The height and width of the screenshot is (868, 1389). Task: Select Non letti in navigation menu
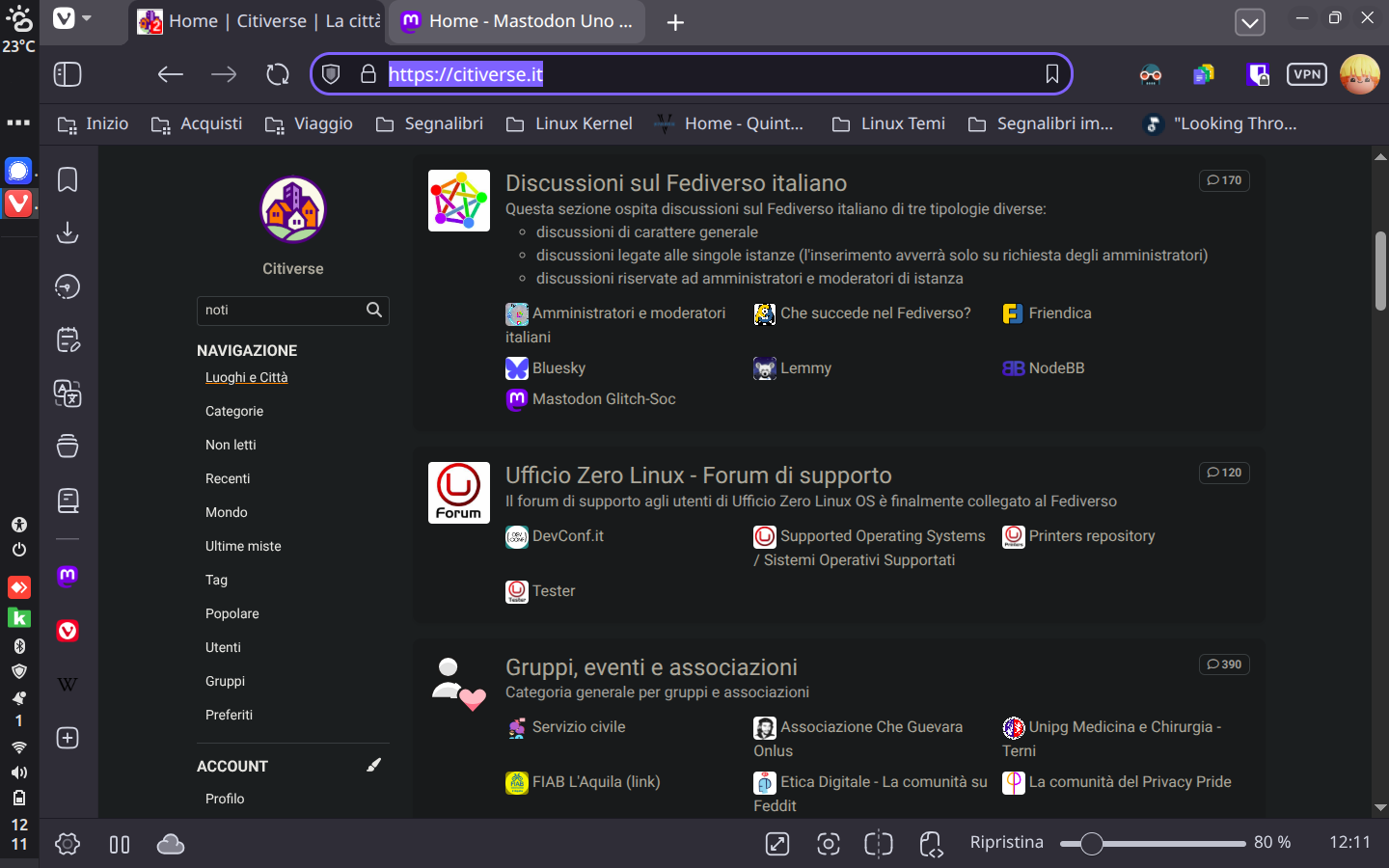(231, 445)
